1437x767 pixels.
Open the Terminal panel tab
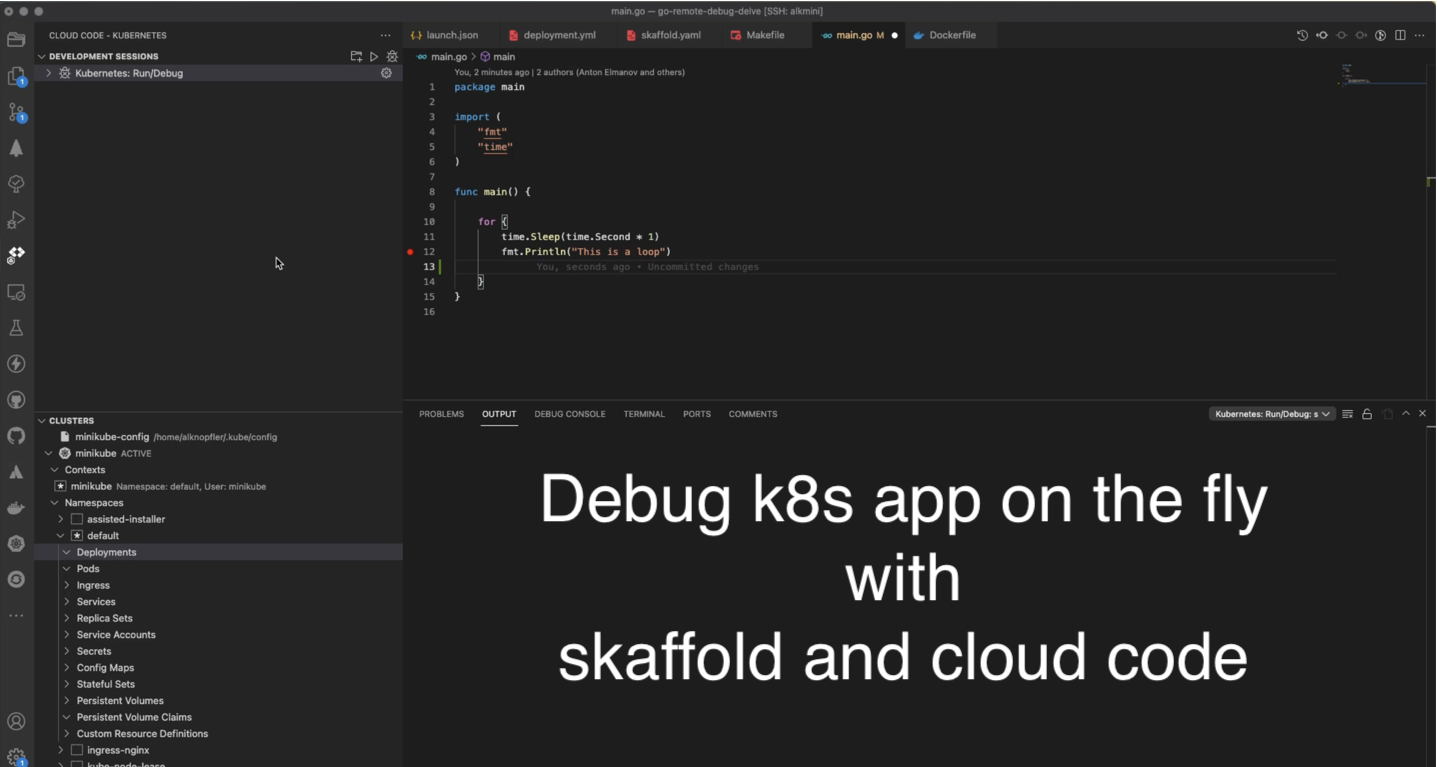click(644, 414)
